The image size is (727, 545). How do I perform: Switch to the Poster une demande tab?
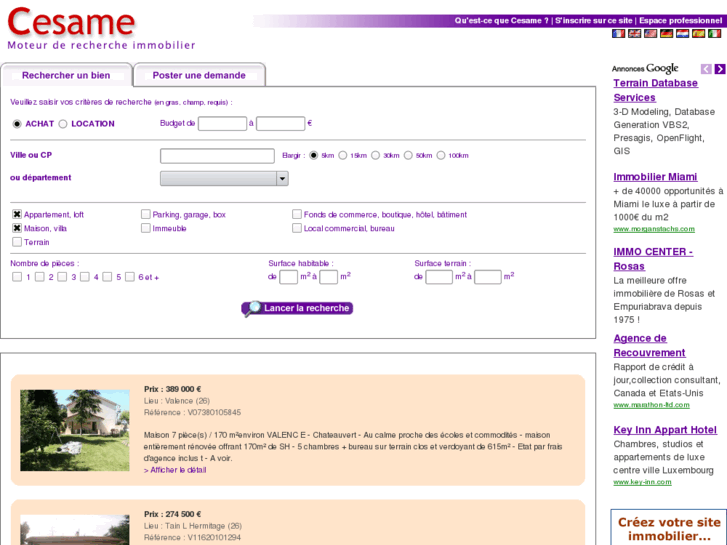pos(199,75)
